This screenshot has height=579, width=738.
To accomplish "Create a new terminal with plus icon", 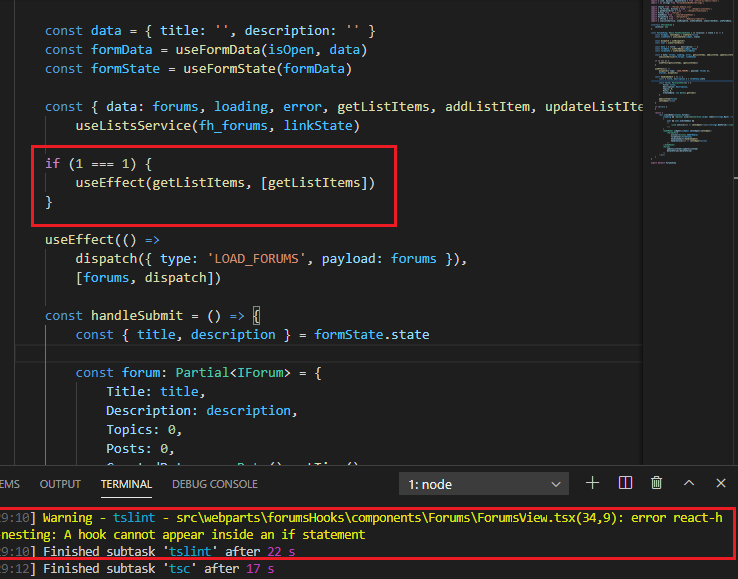I will click(x=592, y=483).
